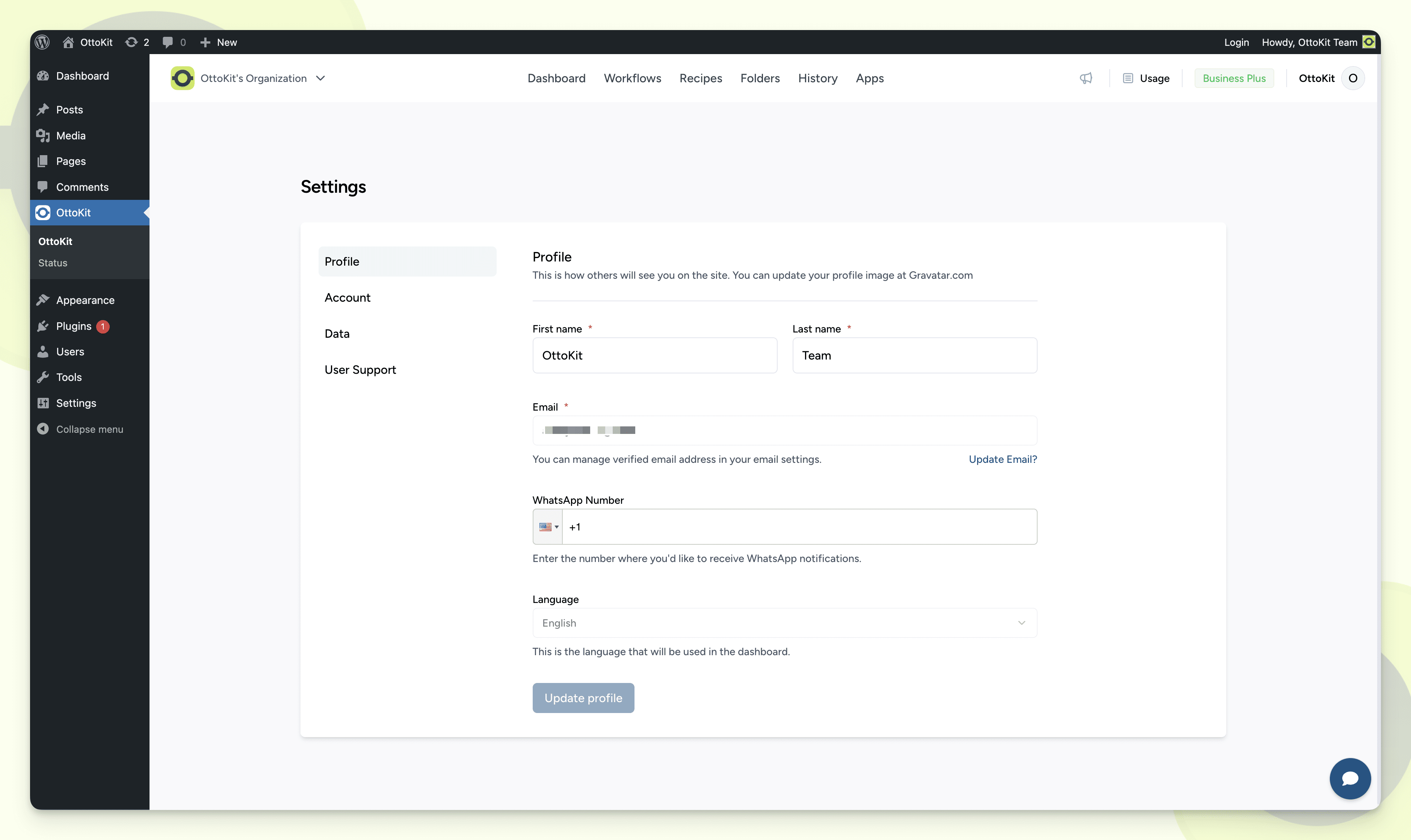Open the country flag code dropdown
Screen dimensions: 1411x840
(x=548, y=527)
